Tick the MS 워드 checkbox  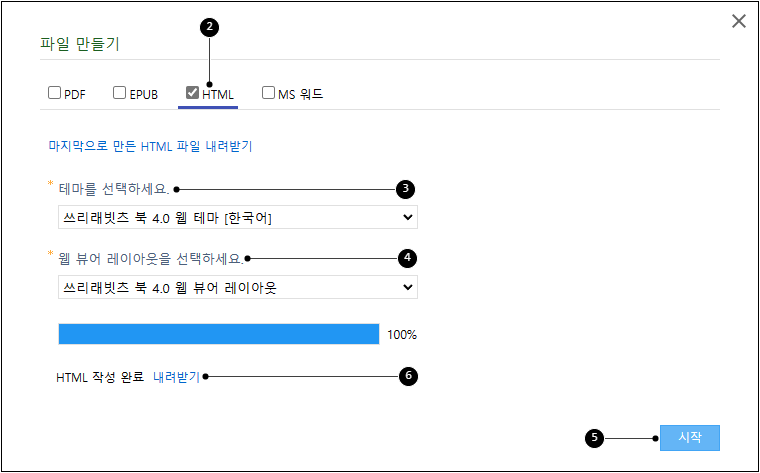tap(268, 93)
